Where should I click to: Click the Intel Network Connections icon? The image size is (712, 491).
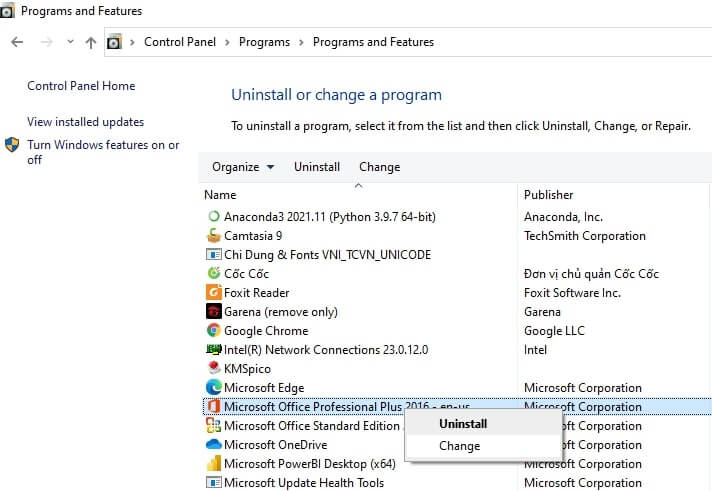click(213, 349)
